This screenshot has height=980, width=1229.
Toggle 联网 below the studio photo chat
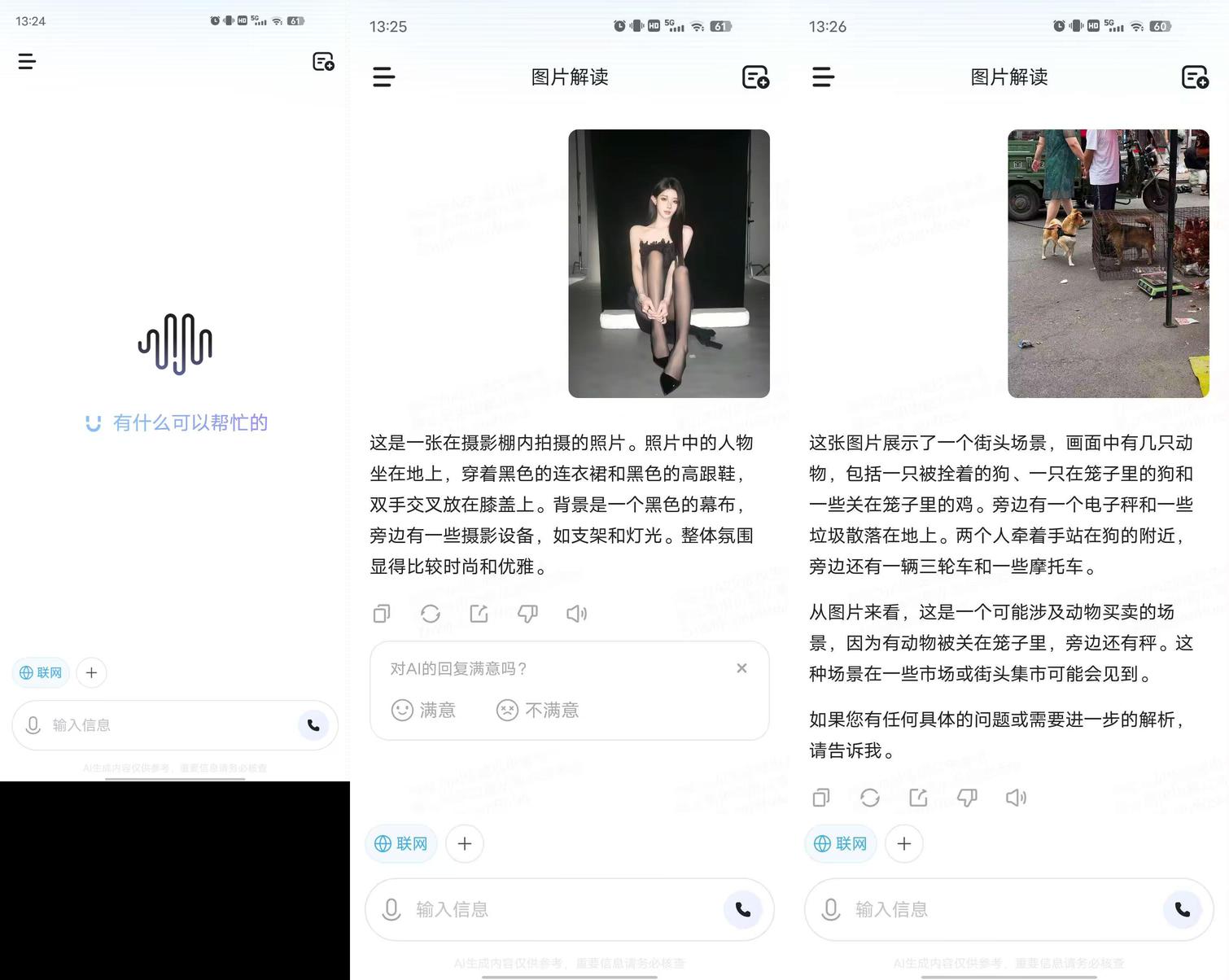click(401, 843)
